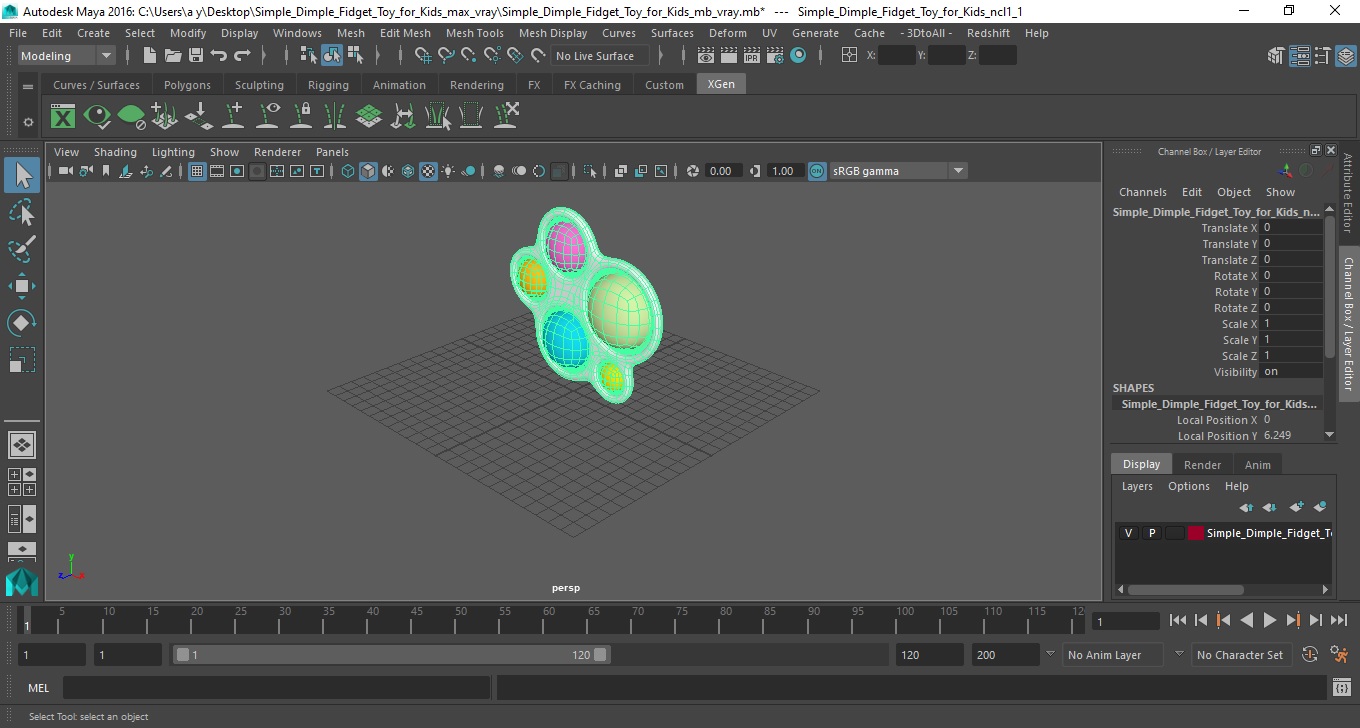Open the Shading viewport menu
Viewport: 1360px width, 728px height.
pos(115,152)
